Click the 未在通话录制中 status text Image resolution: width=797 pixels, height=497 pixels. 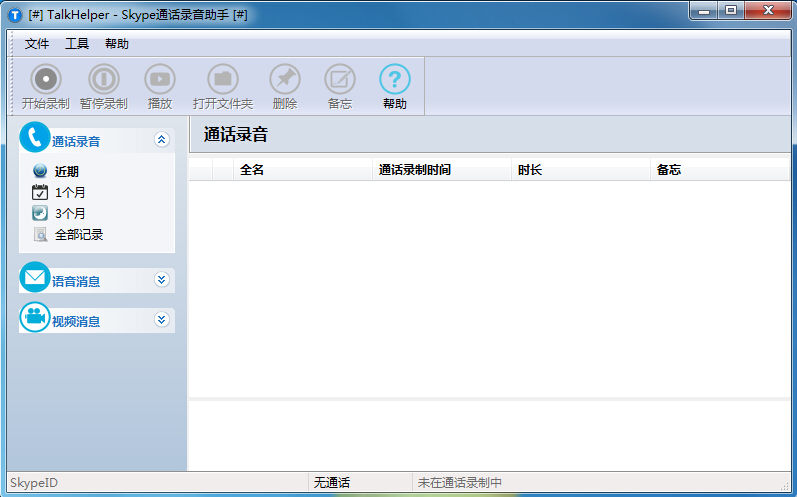pyautogui.click(x=459, y=482)
